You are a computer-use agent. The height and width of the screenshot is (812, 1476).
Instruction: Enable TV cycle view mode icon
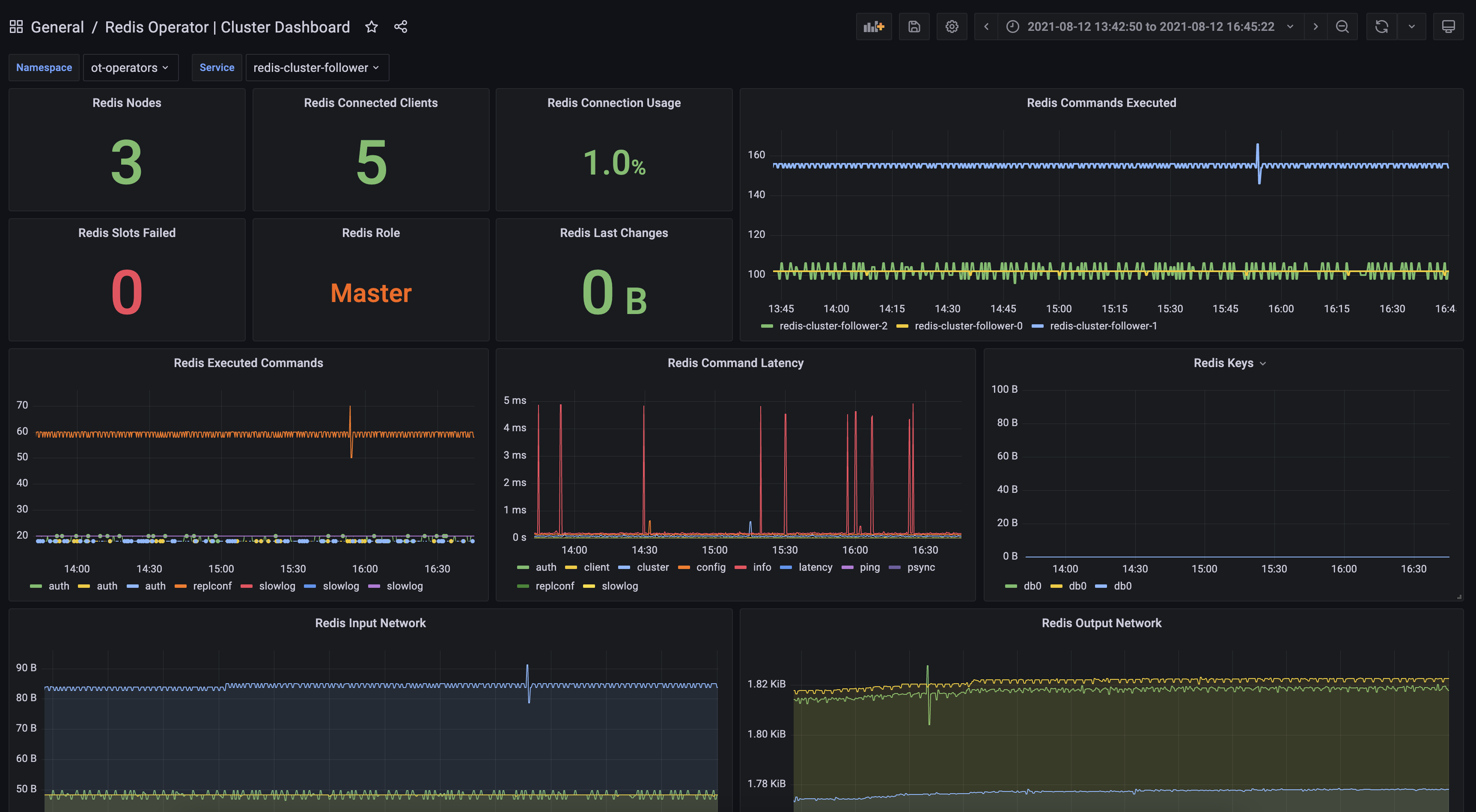1449,27
